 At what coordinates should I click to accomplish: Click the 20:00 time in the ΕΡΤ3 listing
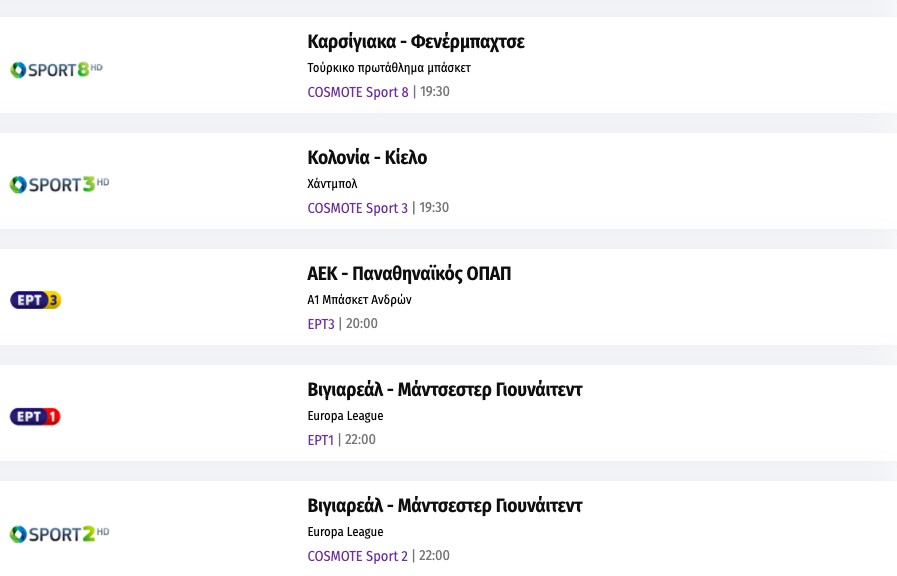(362, 324)
